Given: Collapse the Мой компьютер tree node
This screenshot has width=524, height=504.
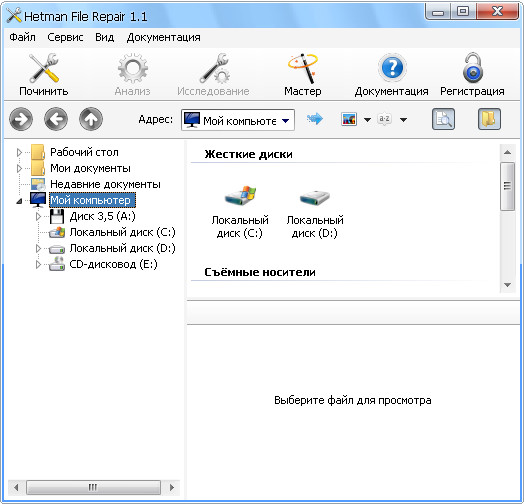Looking at the screenshot, I should coord(19,201).
